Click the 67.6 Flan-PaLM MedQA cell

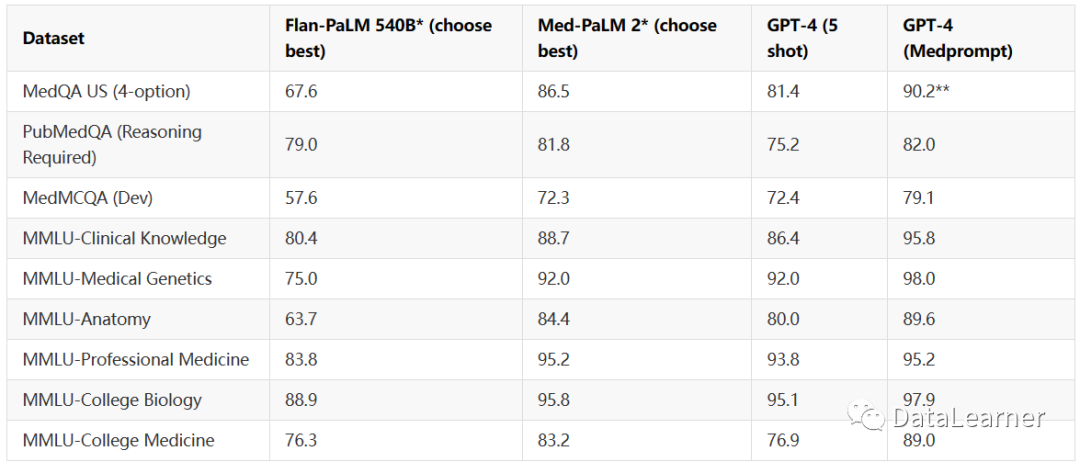301,91
